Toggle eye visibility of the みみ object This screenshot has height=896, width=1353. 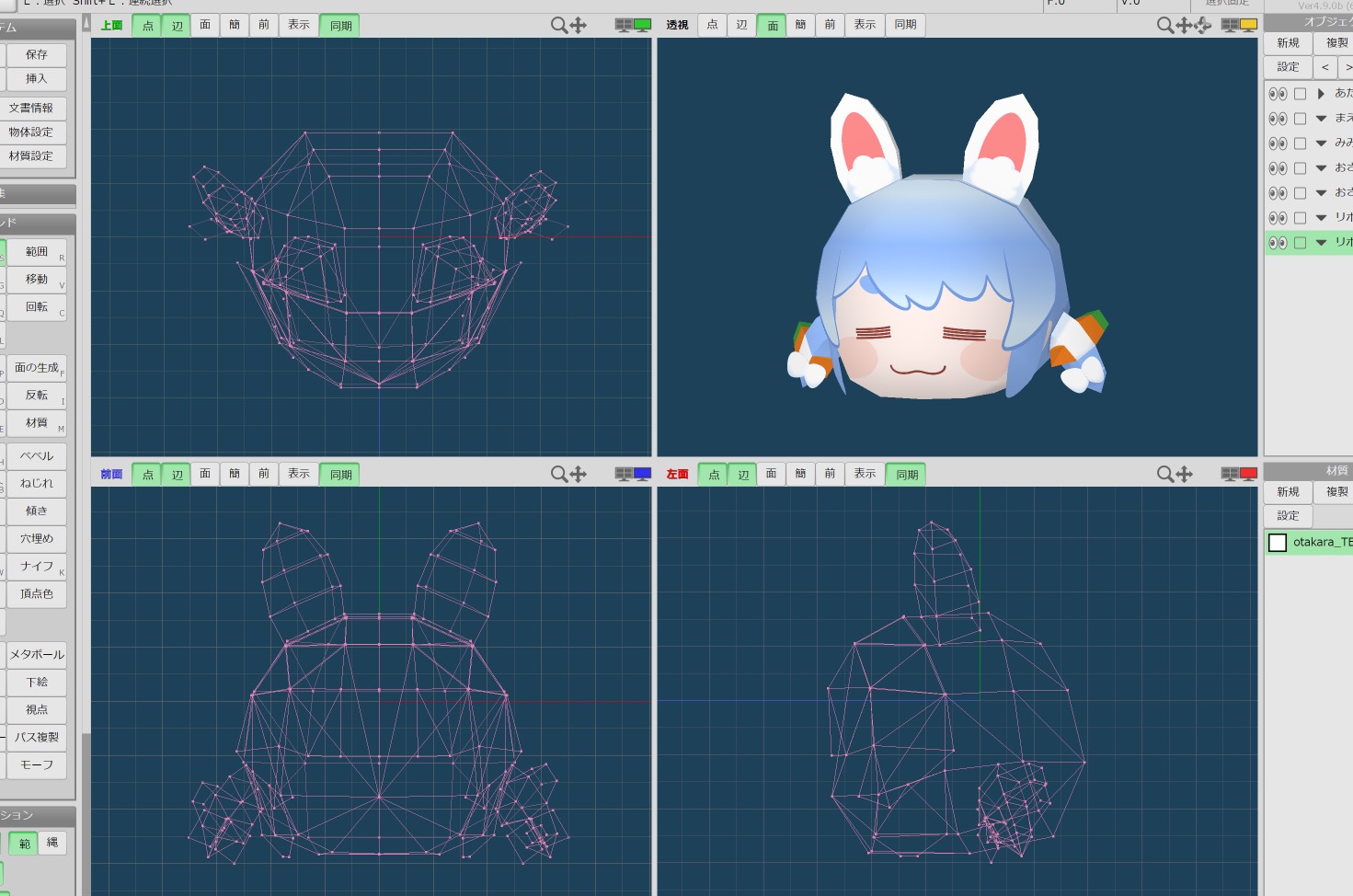(x=1278, y=144)
